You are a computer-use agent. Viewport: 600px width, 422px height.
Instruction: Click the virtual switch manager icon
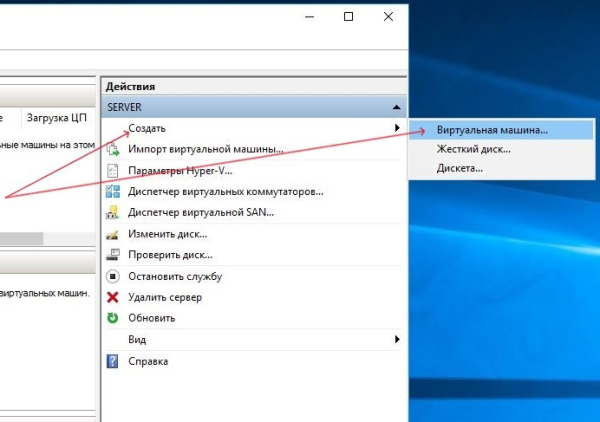pyautogui.click(x=113, y=191)
